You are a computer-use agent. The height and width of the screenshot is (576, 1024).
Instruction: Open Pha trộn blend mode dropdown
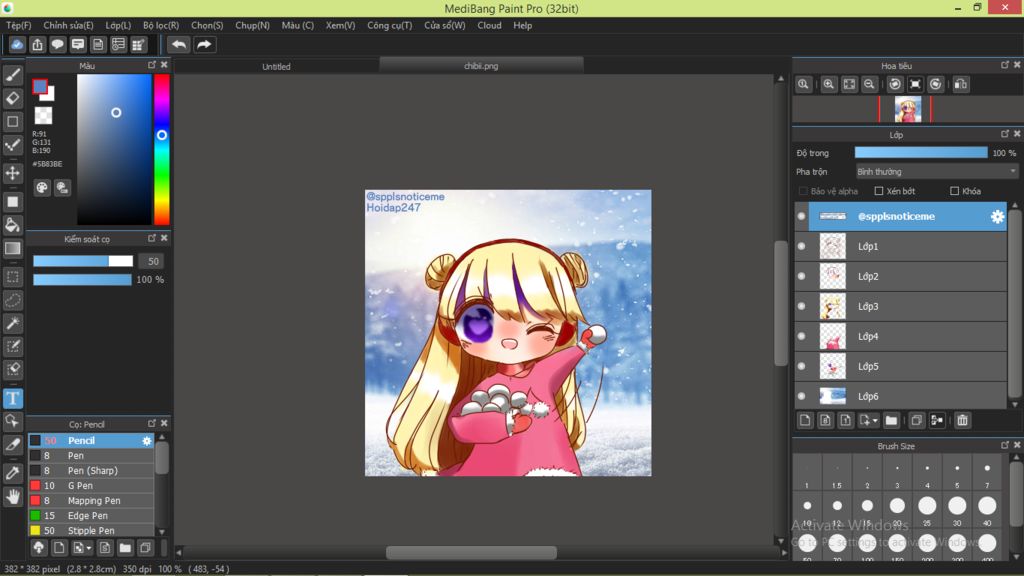936,172
